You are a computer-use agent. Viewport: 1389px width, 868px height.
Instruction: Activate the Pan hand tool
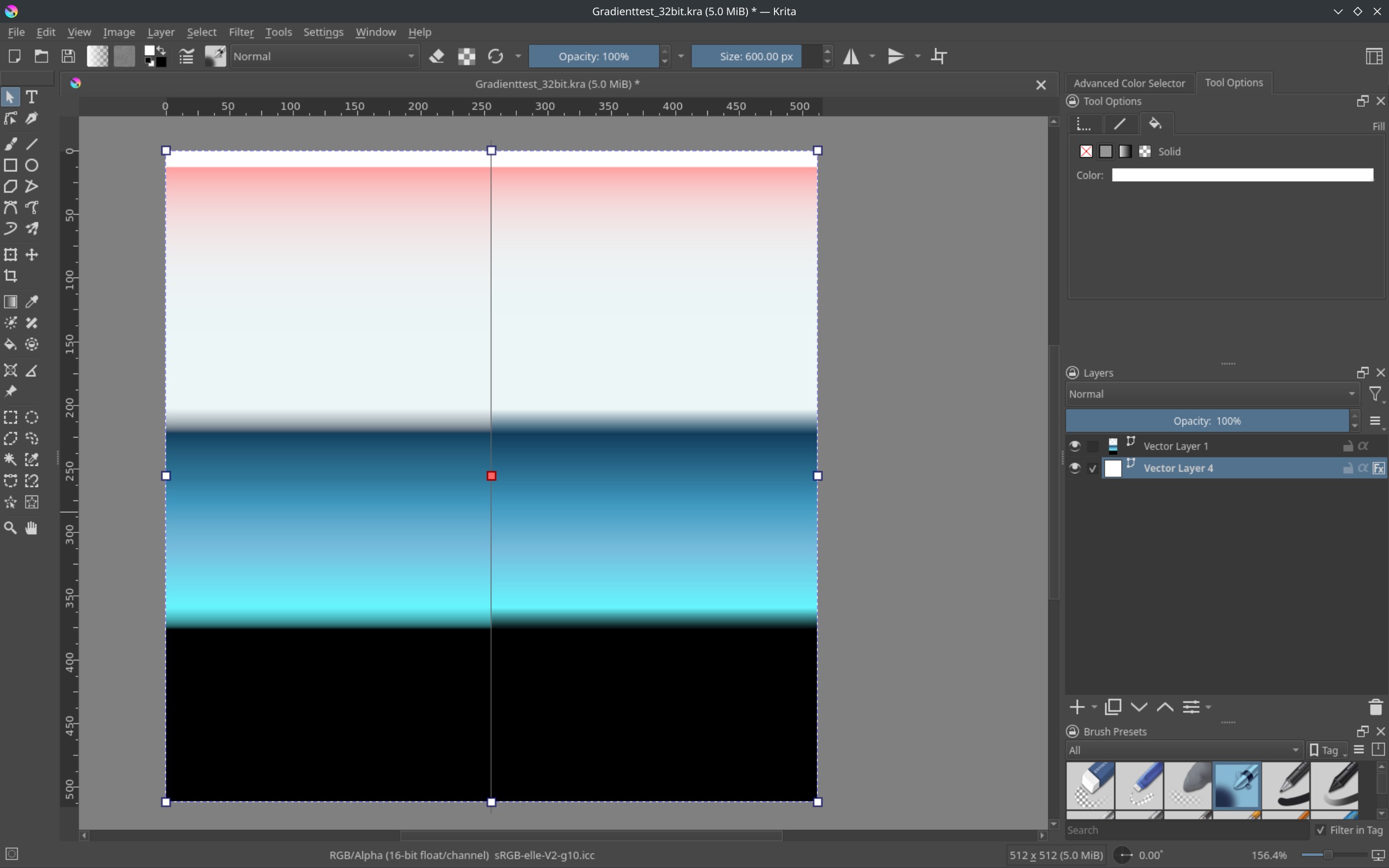pyautogui.click(x=31, y=528)
